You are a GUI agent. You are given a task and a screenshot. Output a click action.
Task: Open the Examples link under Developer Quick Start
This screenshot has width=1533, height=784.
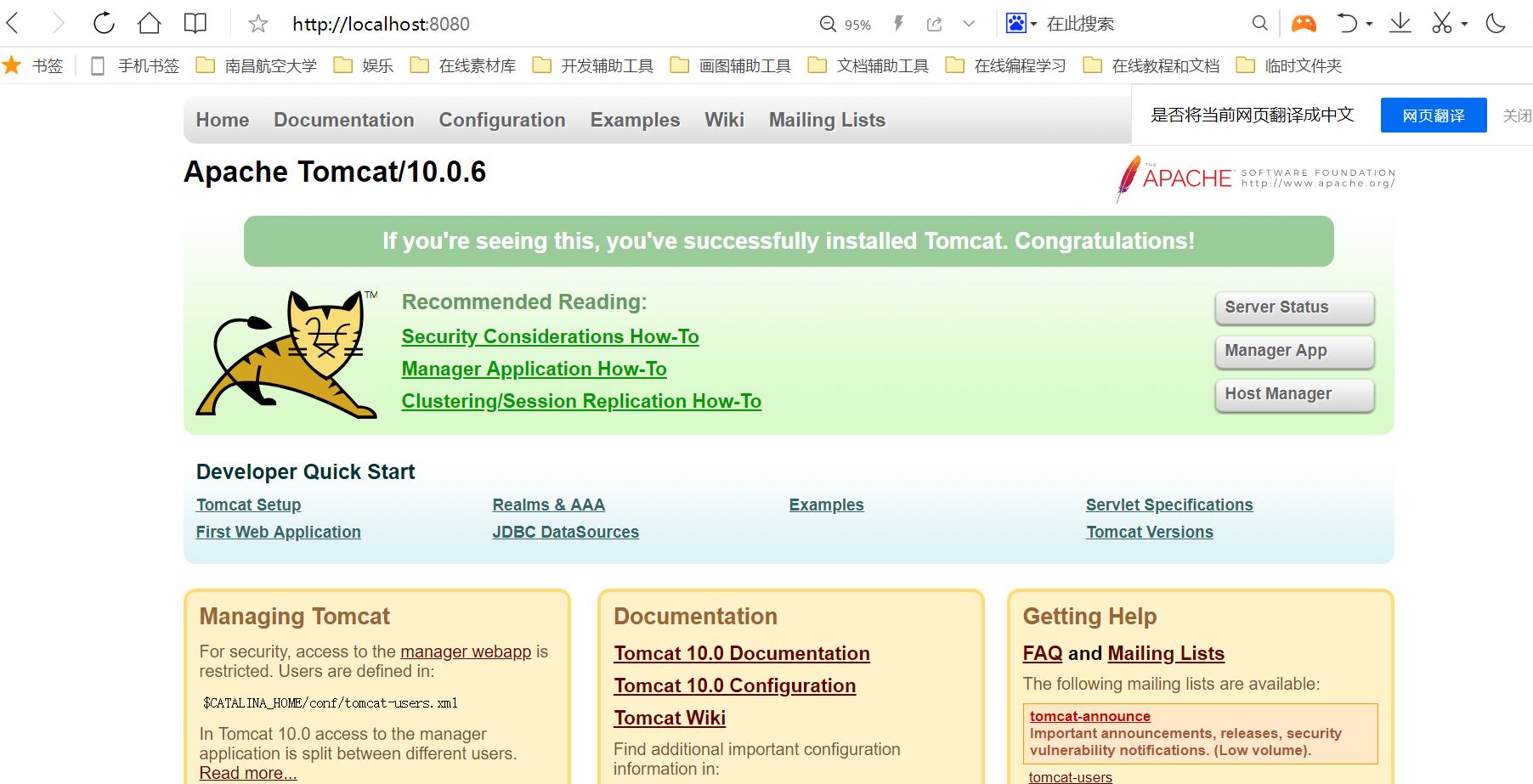coord(827,505)
